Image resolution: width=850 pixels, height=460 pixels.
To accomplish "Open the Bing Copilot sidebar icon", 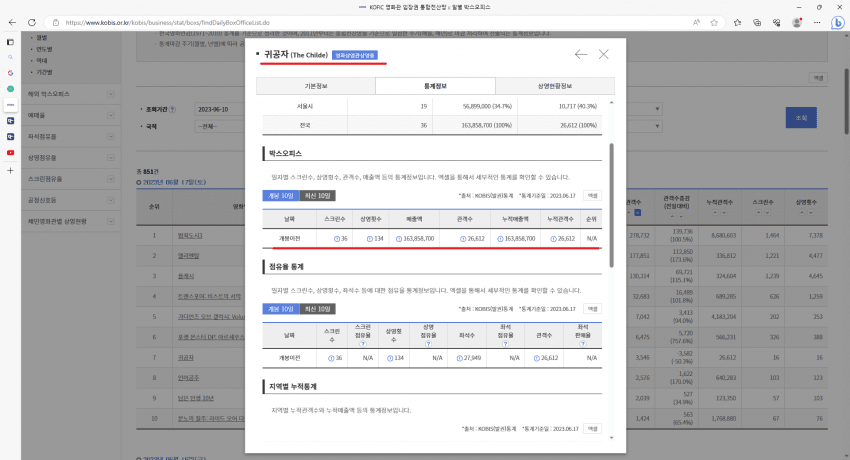I will coord(838,23).
